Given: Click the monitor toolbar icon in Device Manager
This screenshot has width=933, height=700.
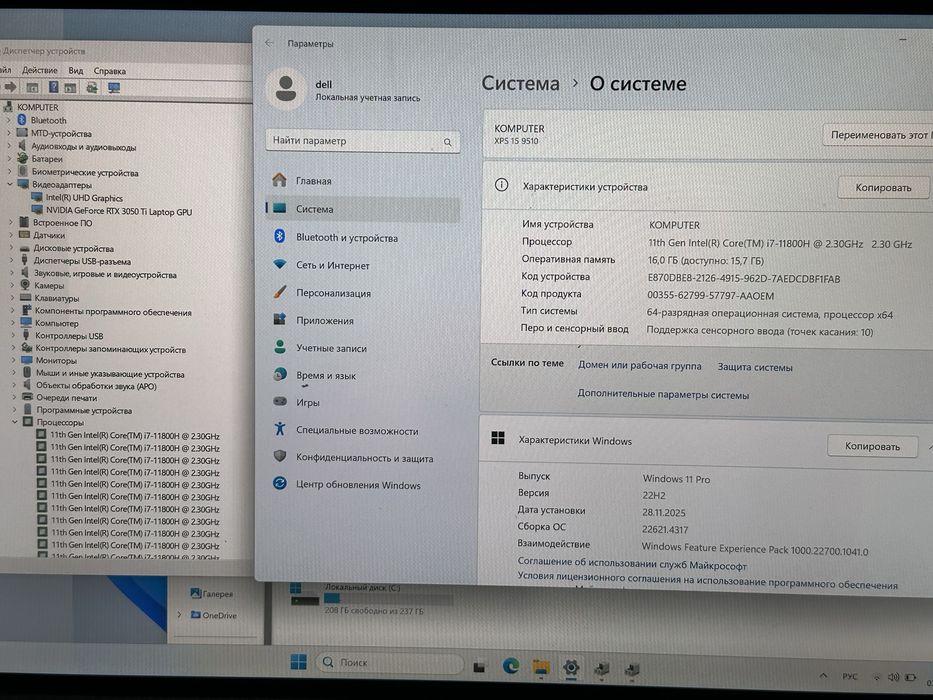Looking at the screenshot, I should point(114,88).
